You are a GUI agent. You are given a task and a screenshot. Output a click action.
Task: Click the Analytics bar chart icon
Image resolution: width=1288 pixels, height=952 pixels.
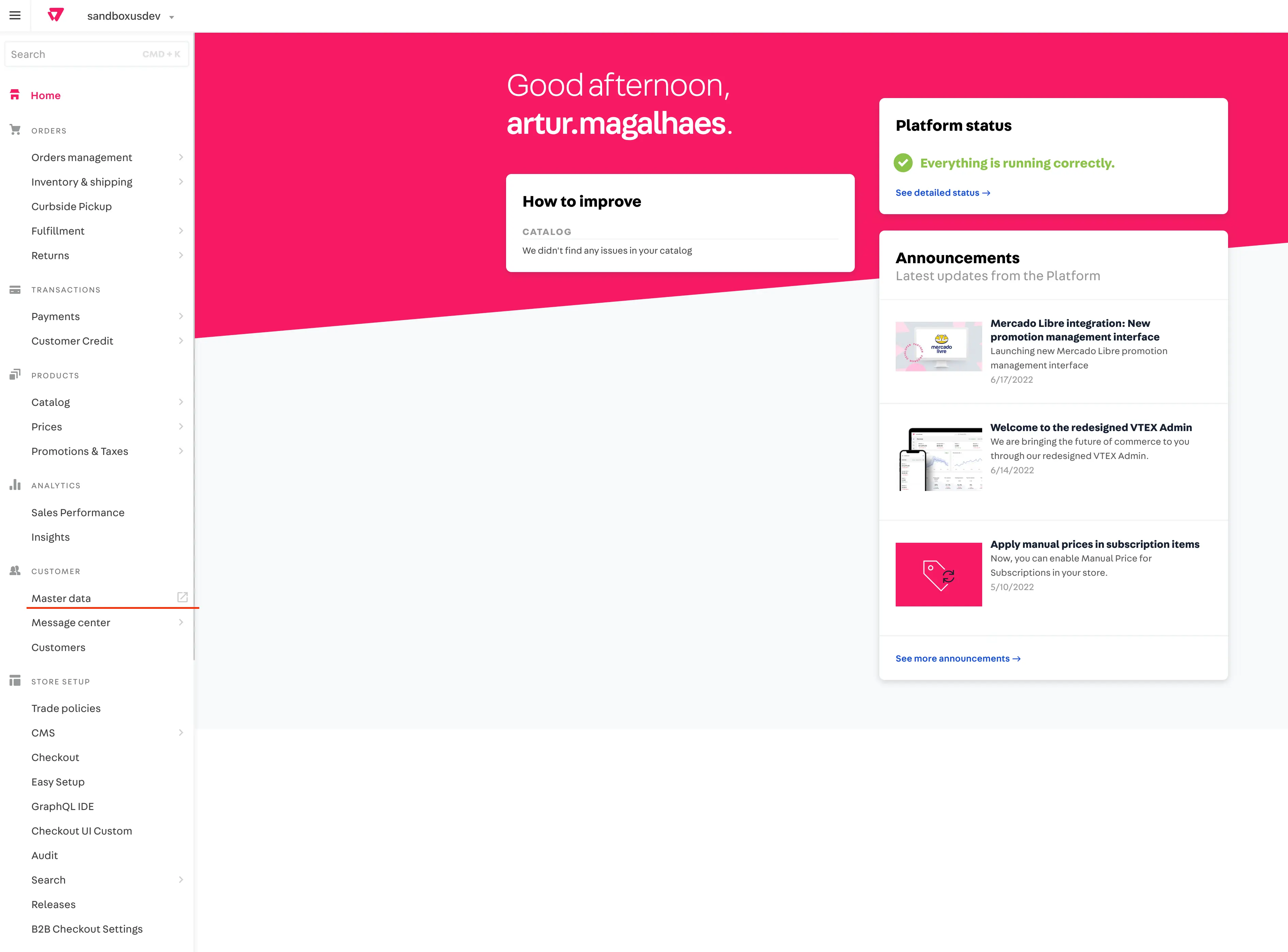[x=15, y=485]
